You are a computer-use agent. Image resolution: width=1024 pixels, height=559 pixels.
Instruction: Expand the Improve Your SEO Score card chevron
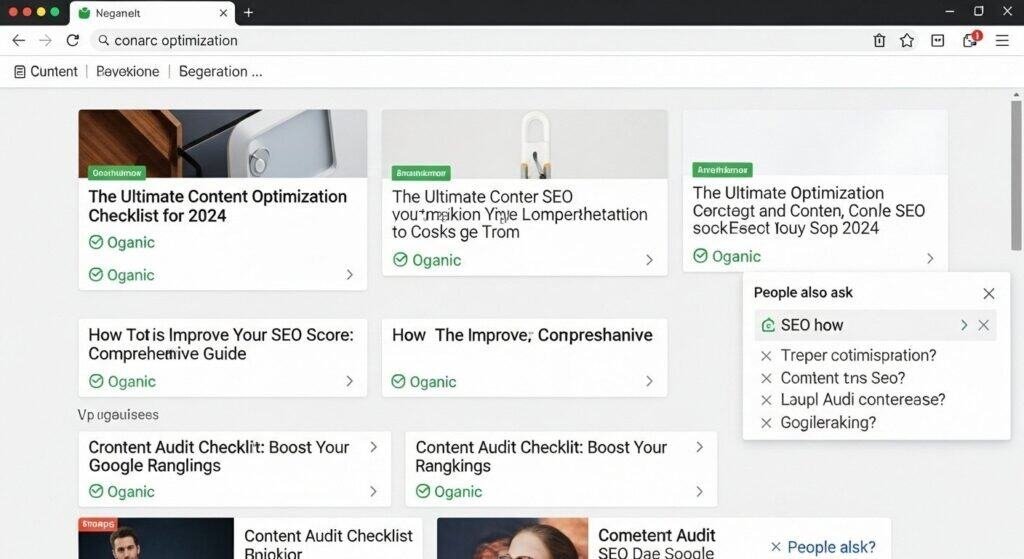[x=349, y=381]
